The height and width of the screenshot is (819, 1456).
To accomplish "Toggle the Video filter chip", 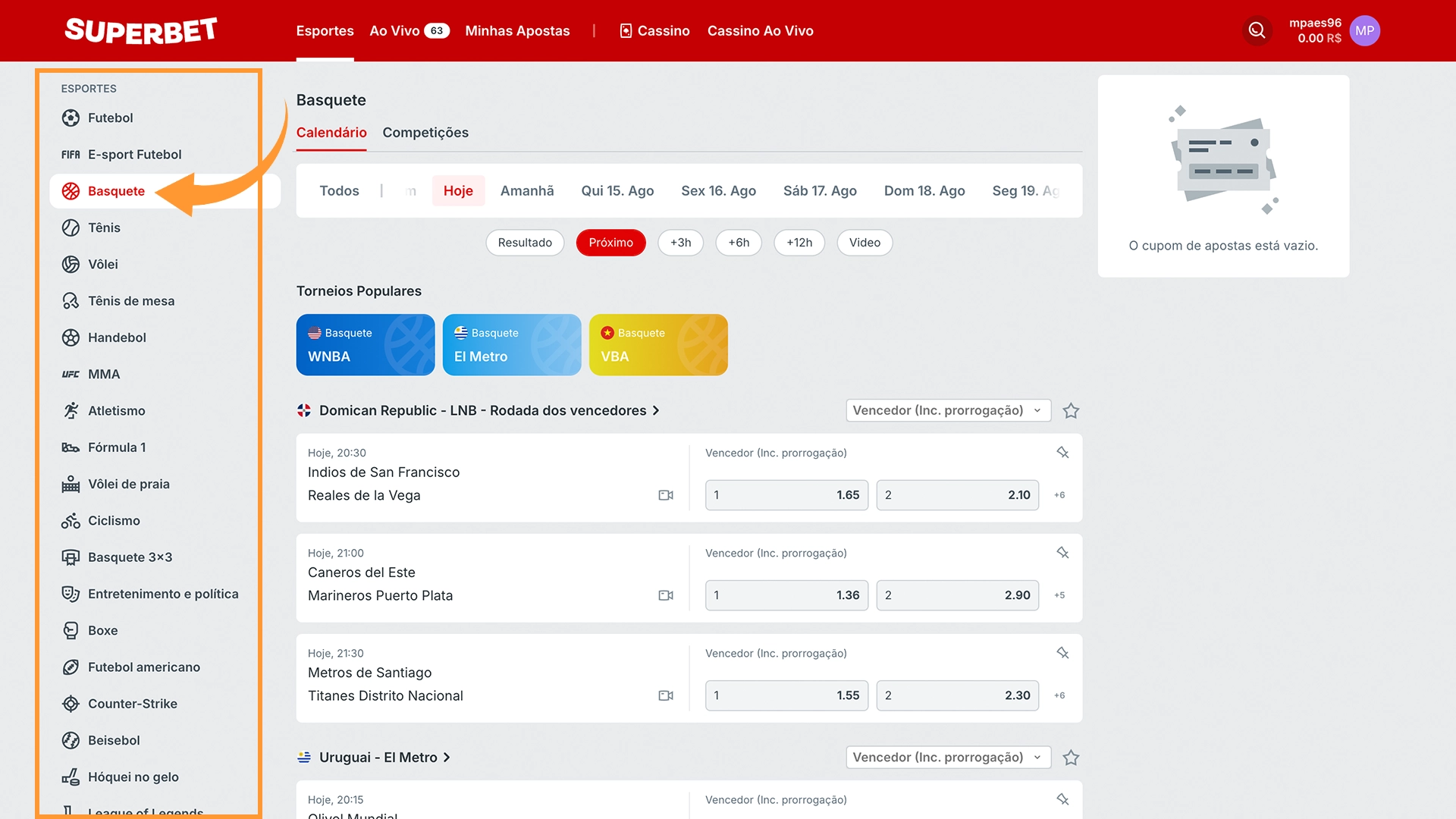I will [x=864, y=243].
